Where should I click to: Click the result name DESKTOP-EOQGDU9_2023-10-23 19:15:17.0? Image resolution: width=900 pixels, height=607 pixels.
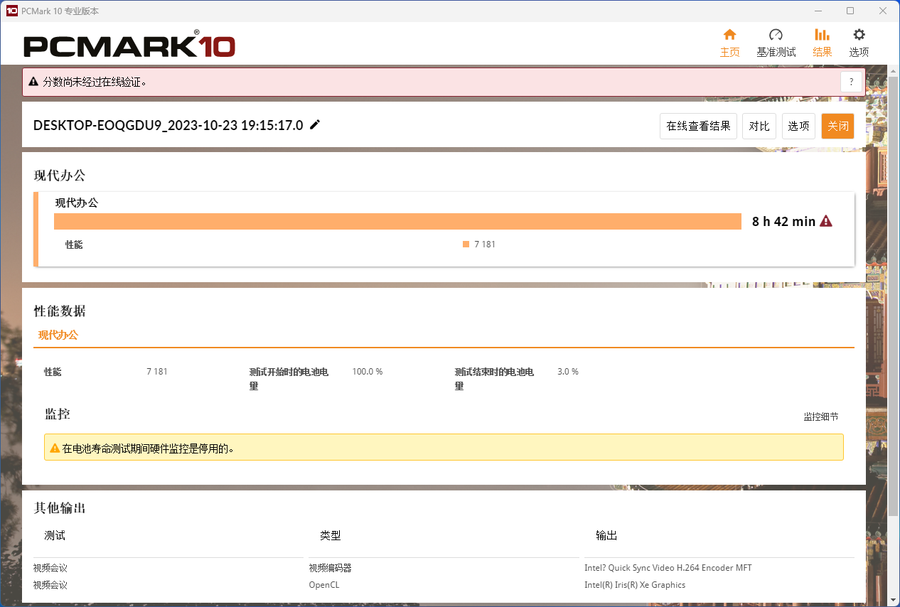[168, 126]
